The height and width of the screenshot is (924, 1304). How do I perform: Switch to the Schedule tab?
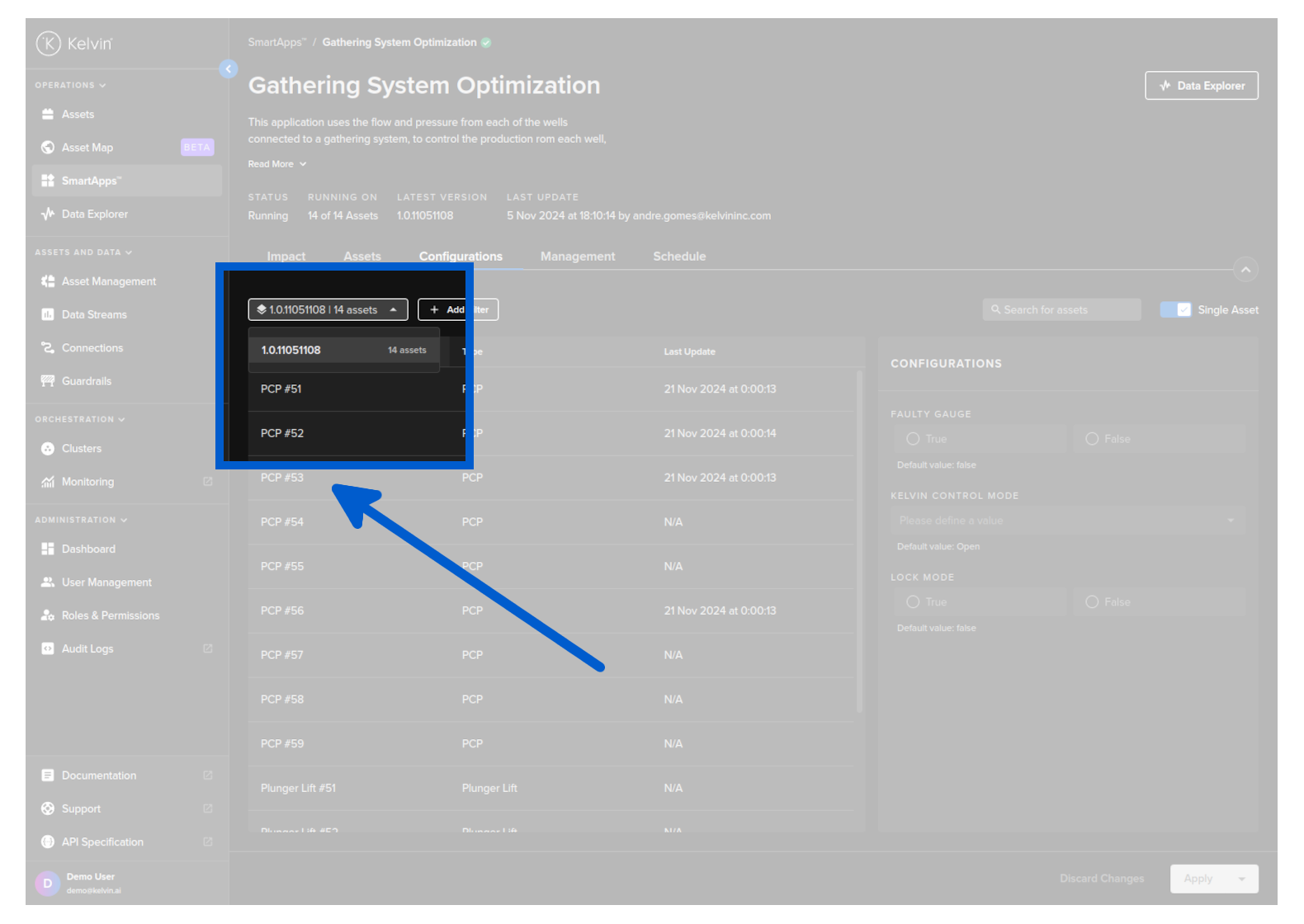tap(679, 257)
